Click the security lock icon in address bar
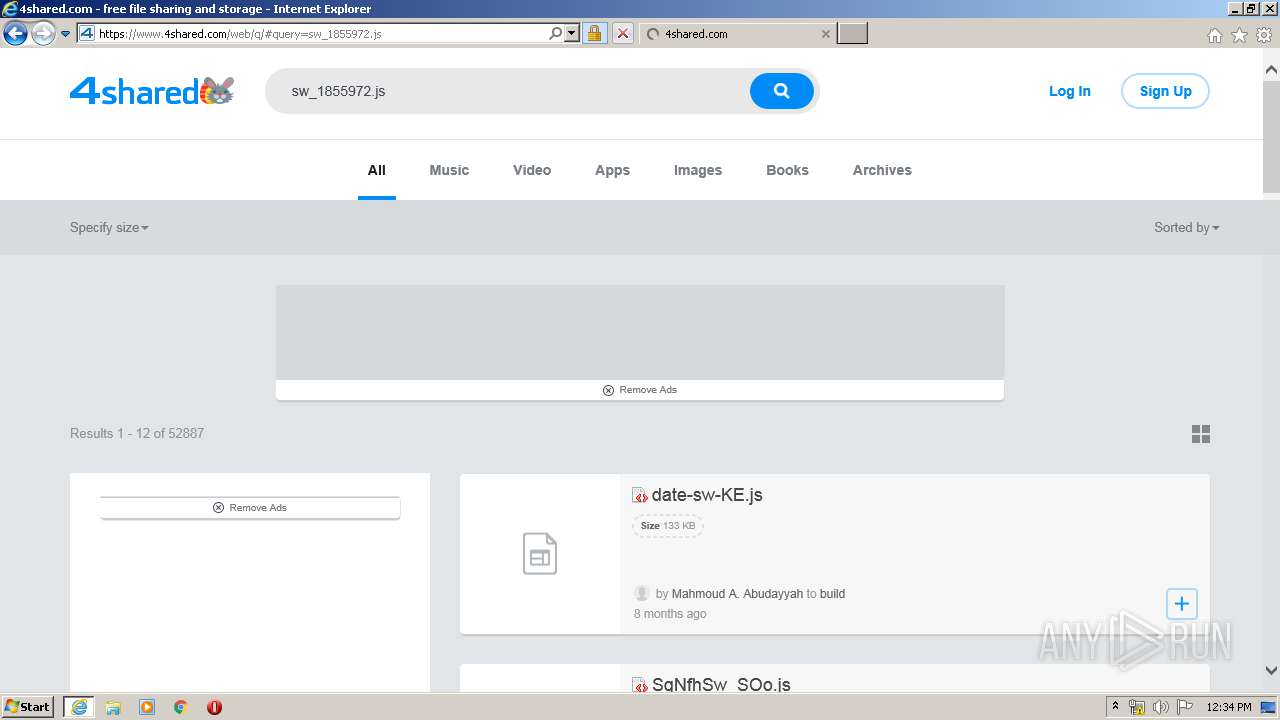The image size is (1280, 720). pyautogui.click(x=594, y=34)
